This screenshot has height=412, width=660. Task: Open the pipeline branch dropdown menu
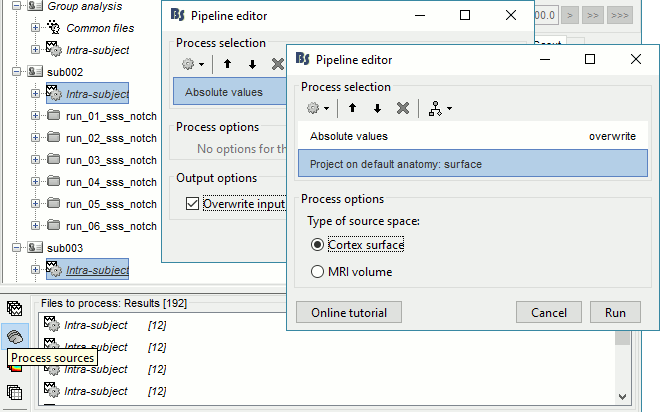pyautogui.click(x=441, y=108)
